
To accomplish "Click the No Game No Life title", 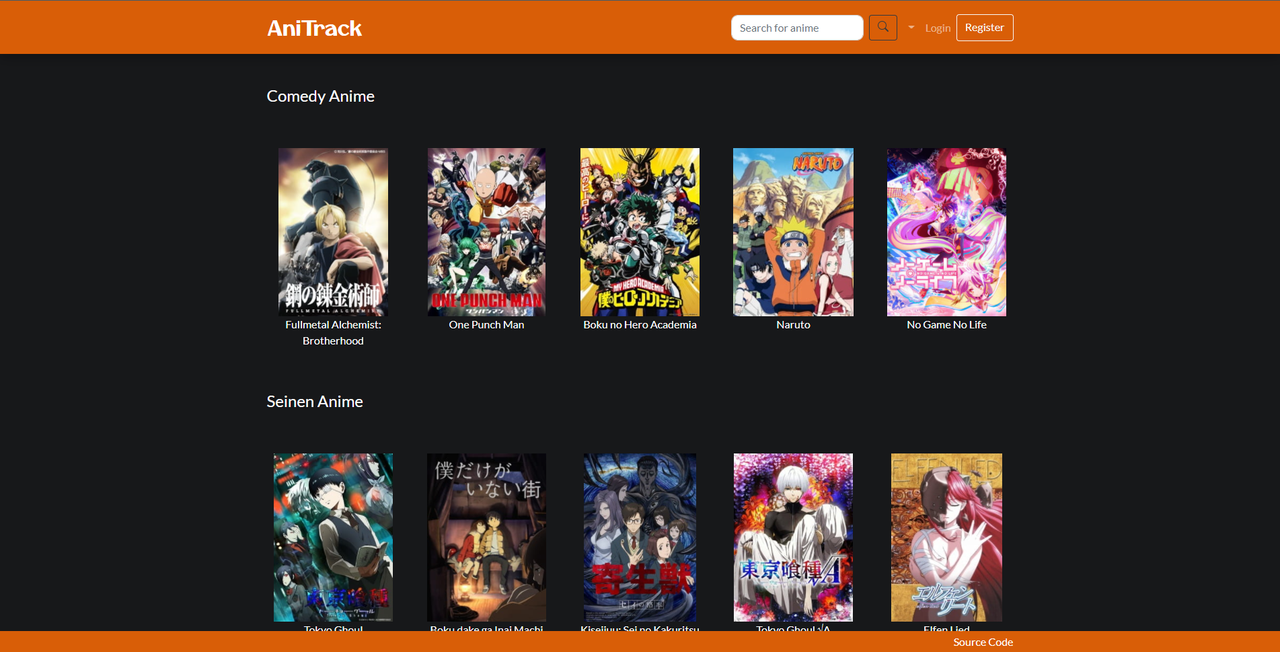I will (x=947, y=325).
